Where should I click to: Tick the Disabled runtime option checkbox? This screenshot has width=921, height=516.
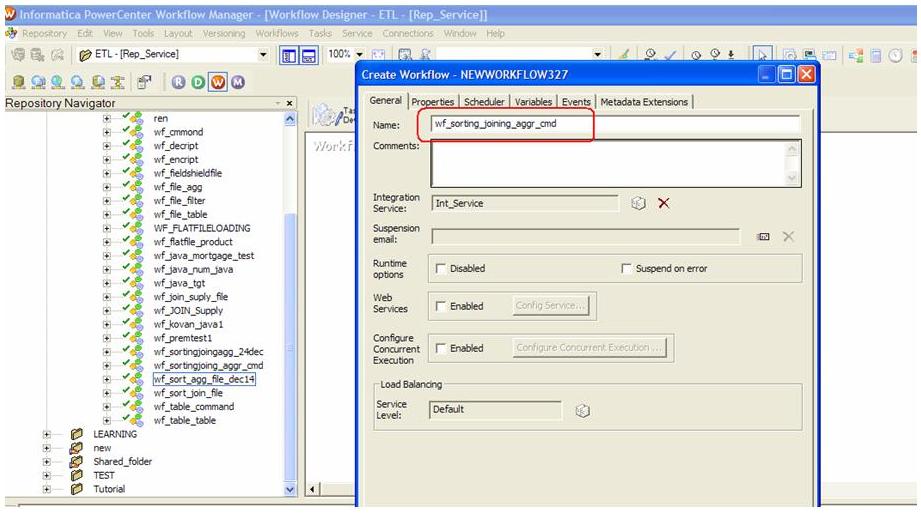coord(440,269)
